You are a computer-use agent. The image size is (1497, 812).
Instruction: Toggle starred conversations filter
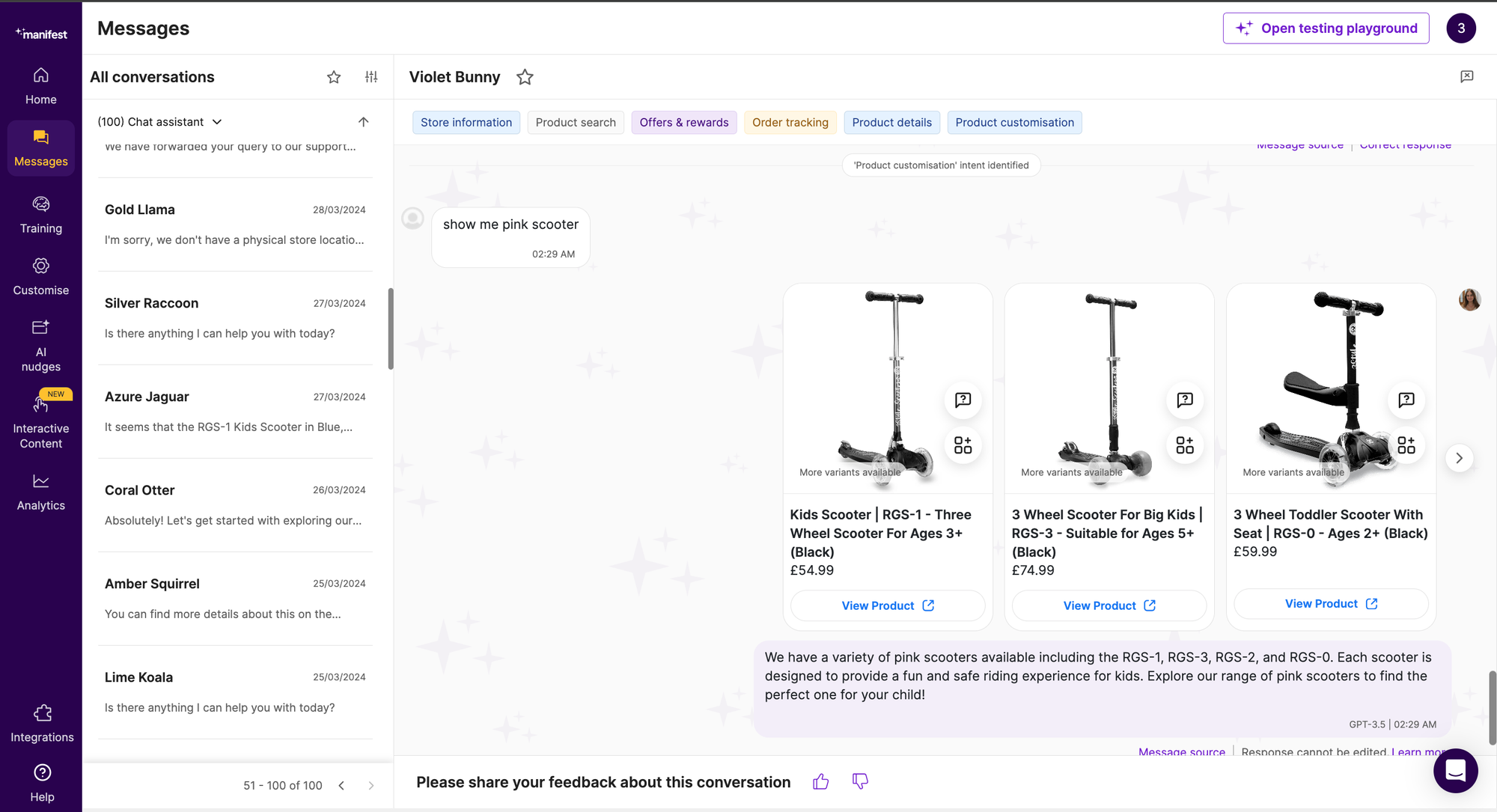333,76
